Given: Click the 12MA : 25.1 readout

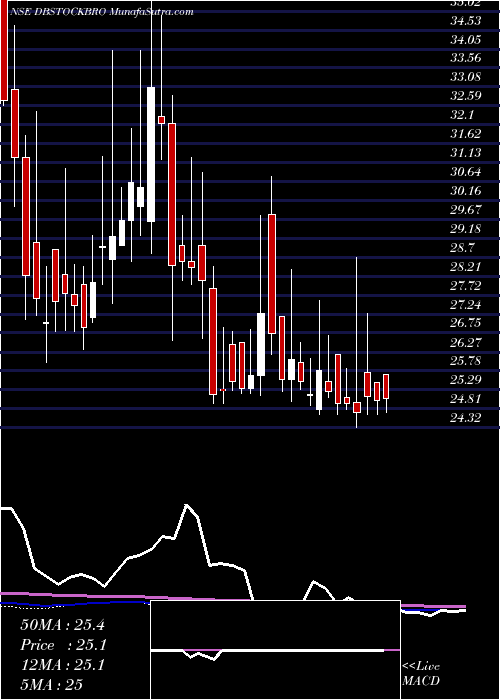Looking at the screenshot, I should (62, 665).
